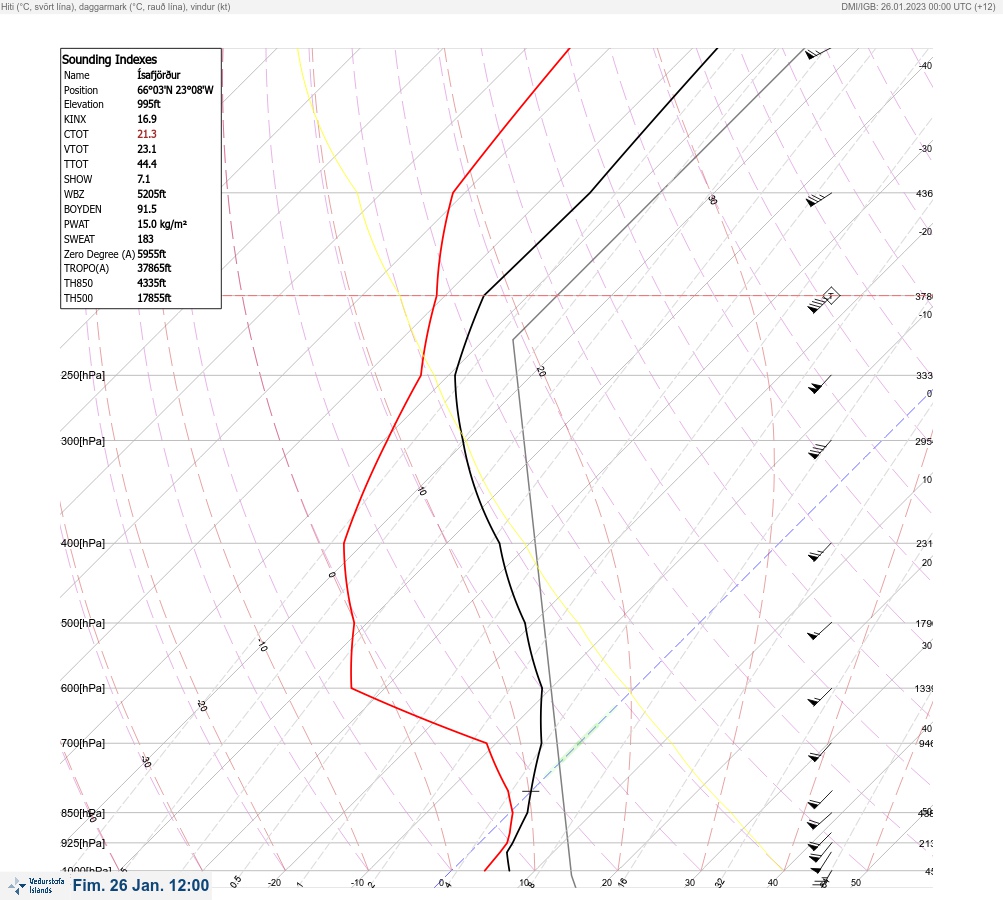Click the wind barb at 850 hPa level
1003x900 pixels.
pos(819,821)
